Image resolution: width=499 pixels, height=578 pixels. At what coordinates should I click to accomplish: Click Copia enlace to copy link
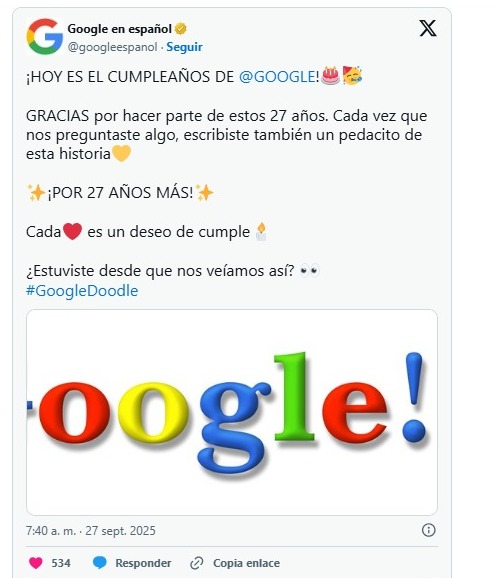point(246,563)
